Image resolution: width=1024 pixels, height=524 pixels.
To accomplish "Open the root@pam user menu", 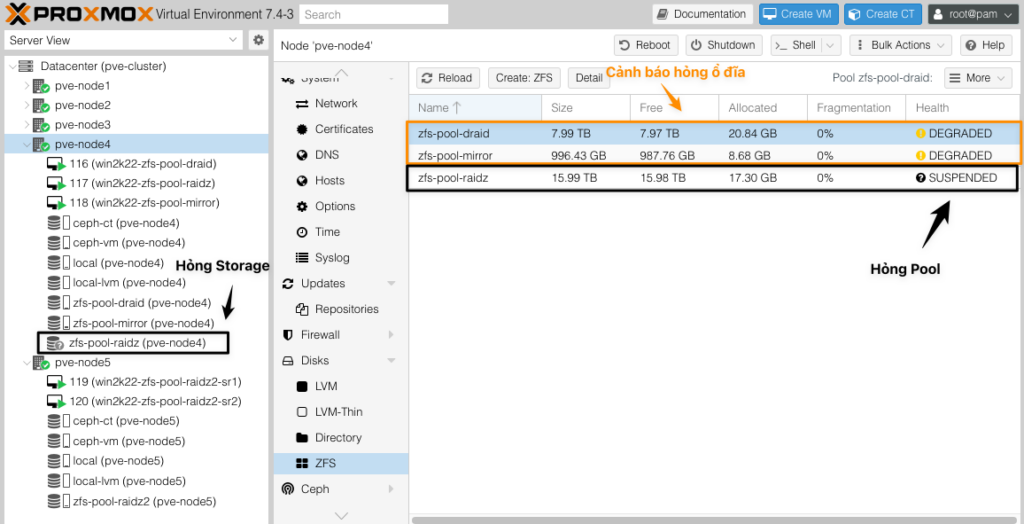I will [x=972, y=14].
